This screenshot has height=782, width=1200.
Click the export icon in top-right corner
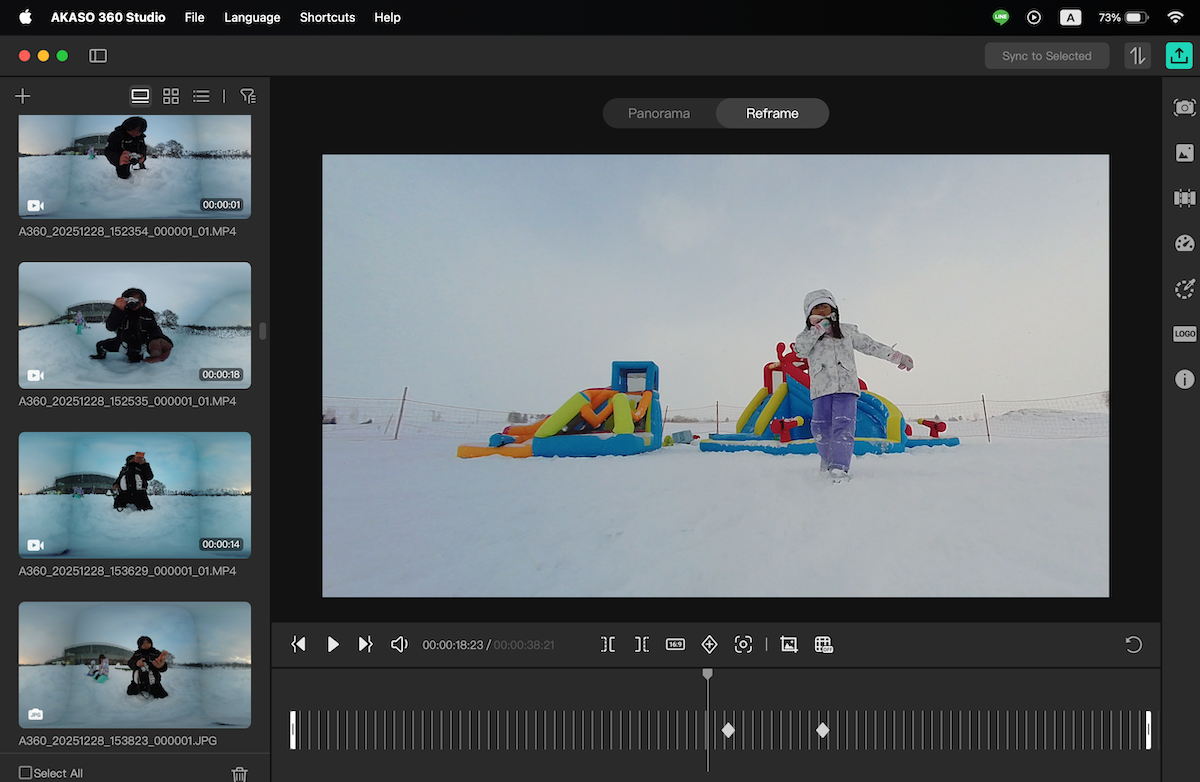1179,56
